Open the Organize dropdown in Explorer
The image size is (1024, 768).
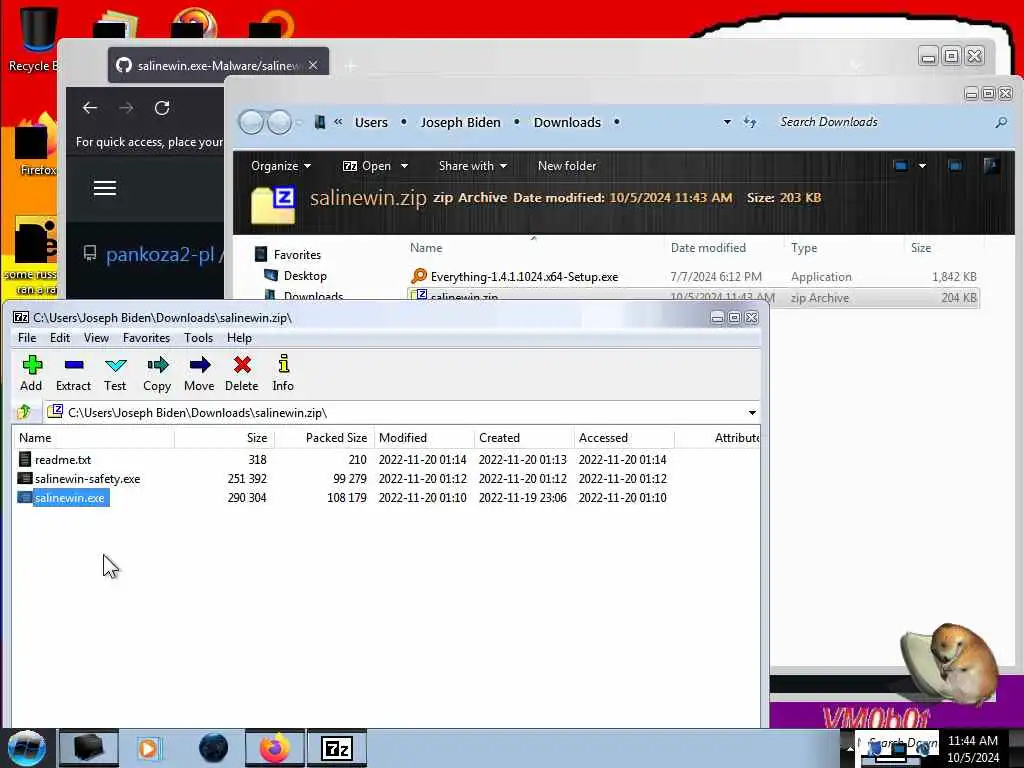coord(281,166)
